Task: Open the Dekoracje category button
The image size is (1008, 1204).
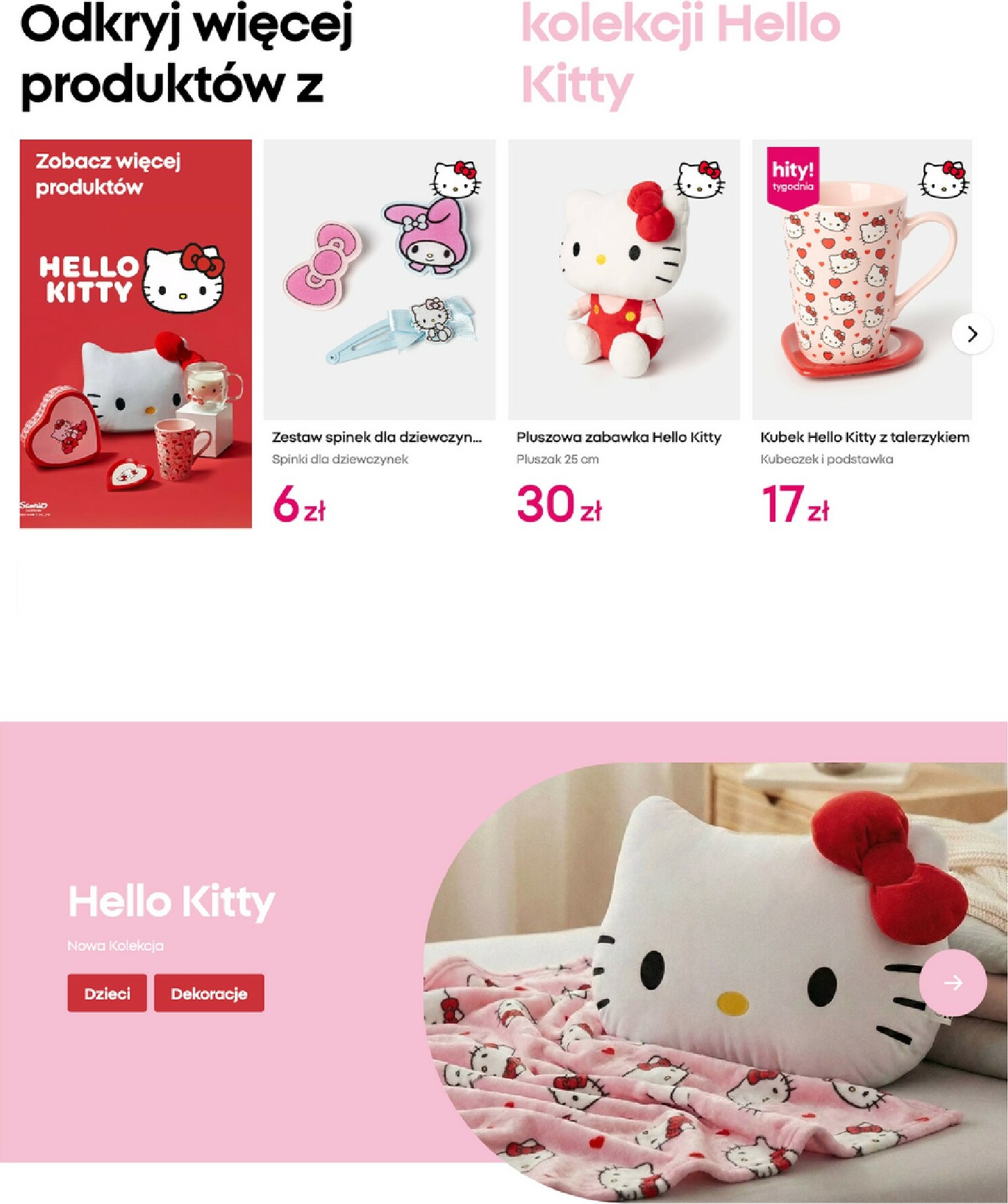Action: (x=209, y=993)
